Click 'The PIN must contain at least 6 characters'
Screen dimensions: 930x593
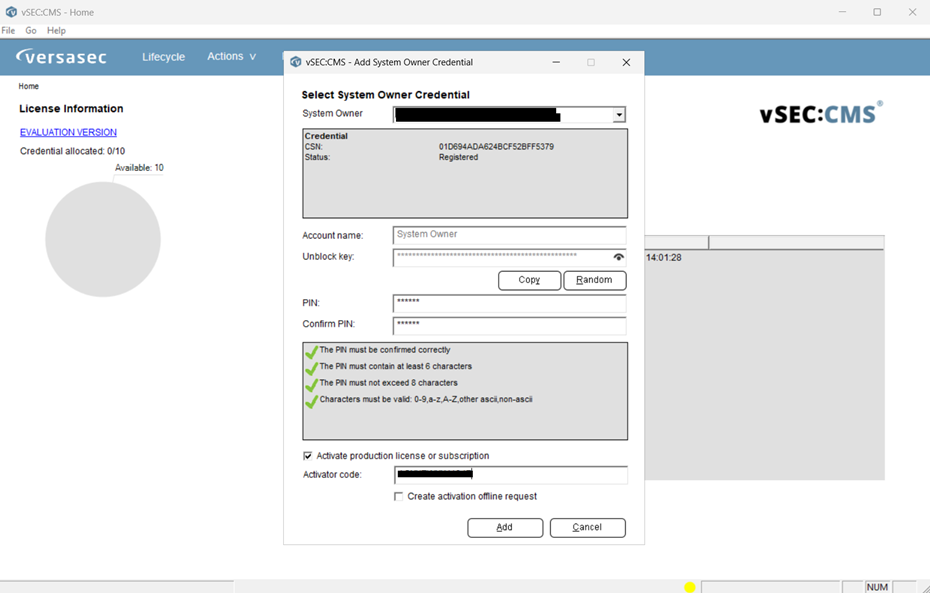[x=396, y=366]
